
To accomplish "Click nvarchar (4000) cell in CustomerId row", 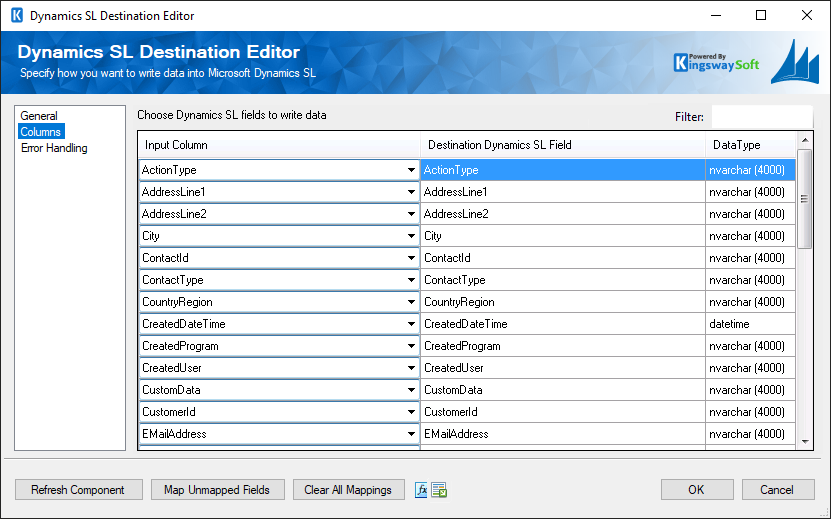I will tap(750, 412).
